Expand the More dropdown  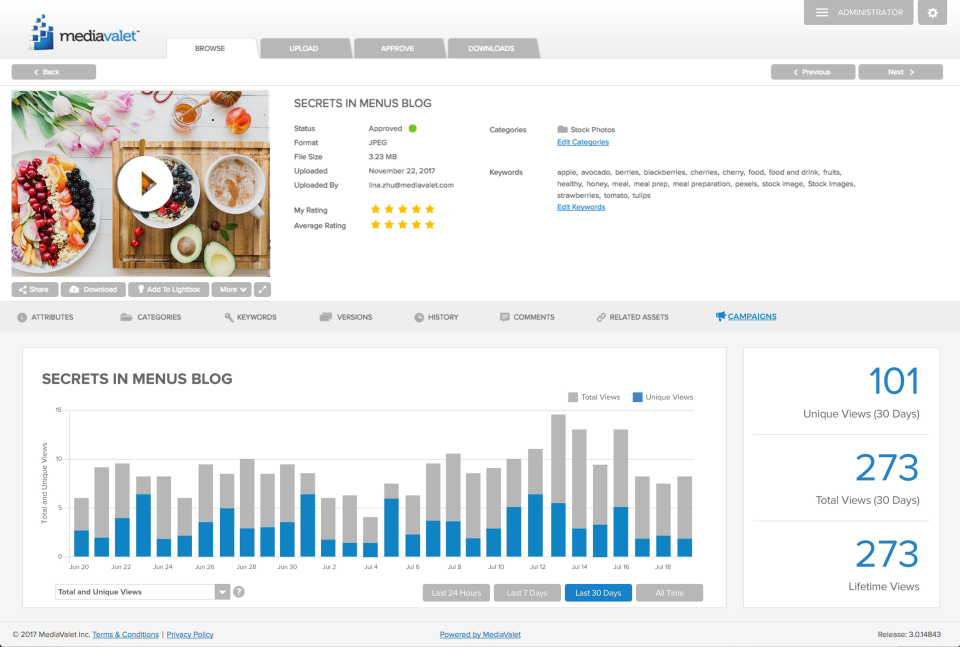231,290
